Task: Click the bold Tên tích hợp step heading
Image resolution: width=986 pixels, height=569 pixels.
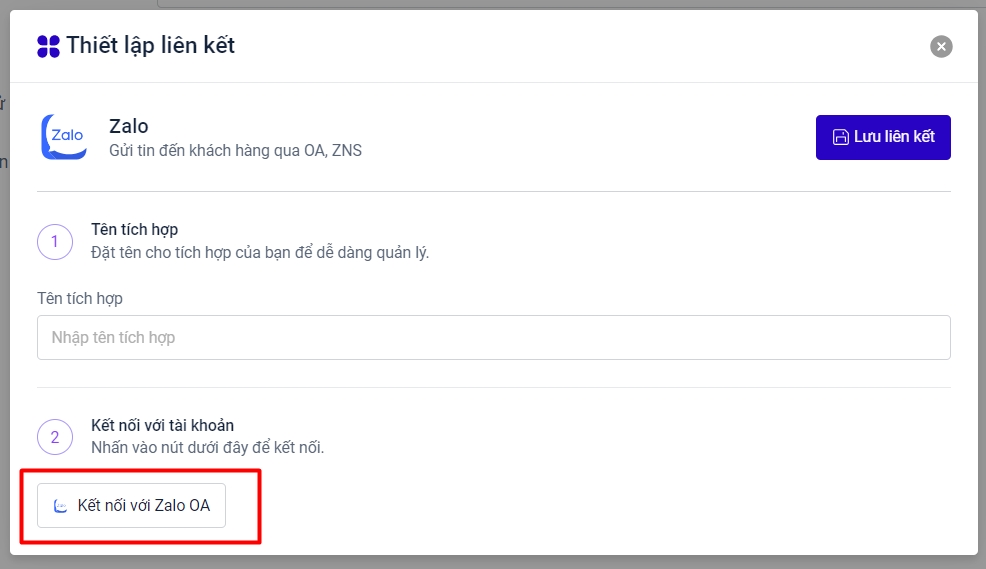Action: click(x=134, y=230)
